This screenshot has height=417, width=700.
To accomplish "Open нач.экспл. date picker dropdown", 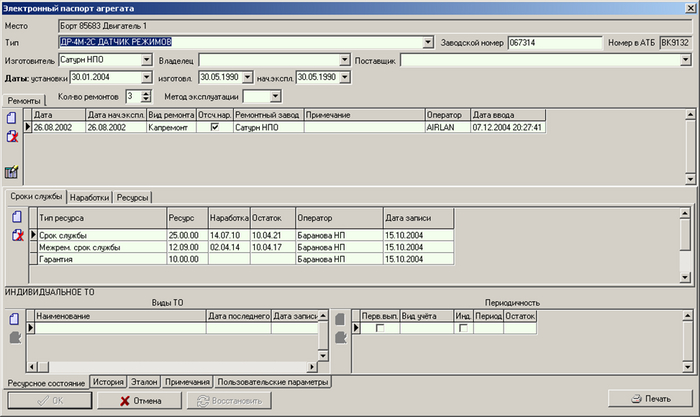I will [345, 77].
